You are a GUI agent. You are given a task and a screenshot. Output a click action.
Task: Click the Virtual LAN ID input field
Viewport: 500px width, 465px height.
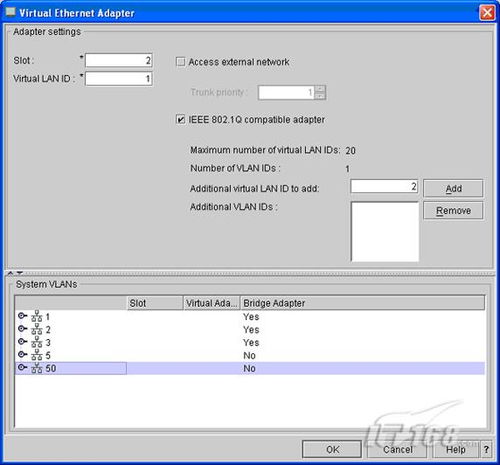coord(119,79)
